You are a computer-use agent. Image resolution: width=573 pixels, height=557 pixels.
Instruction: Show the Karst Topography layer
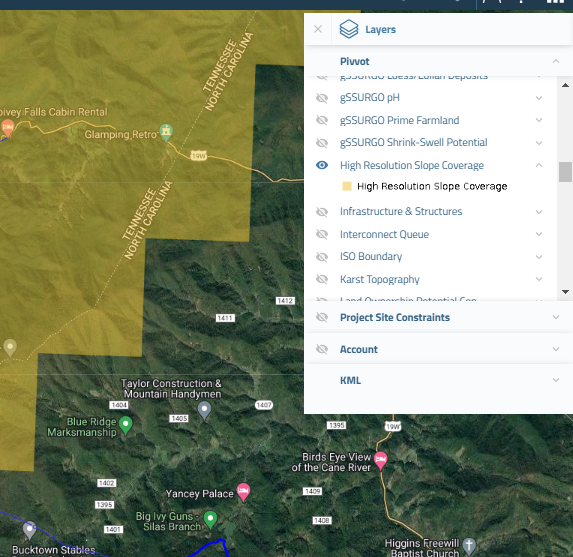click(x=322, y=279)
